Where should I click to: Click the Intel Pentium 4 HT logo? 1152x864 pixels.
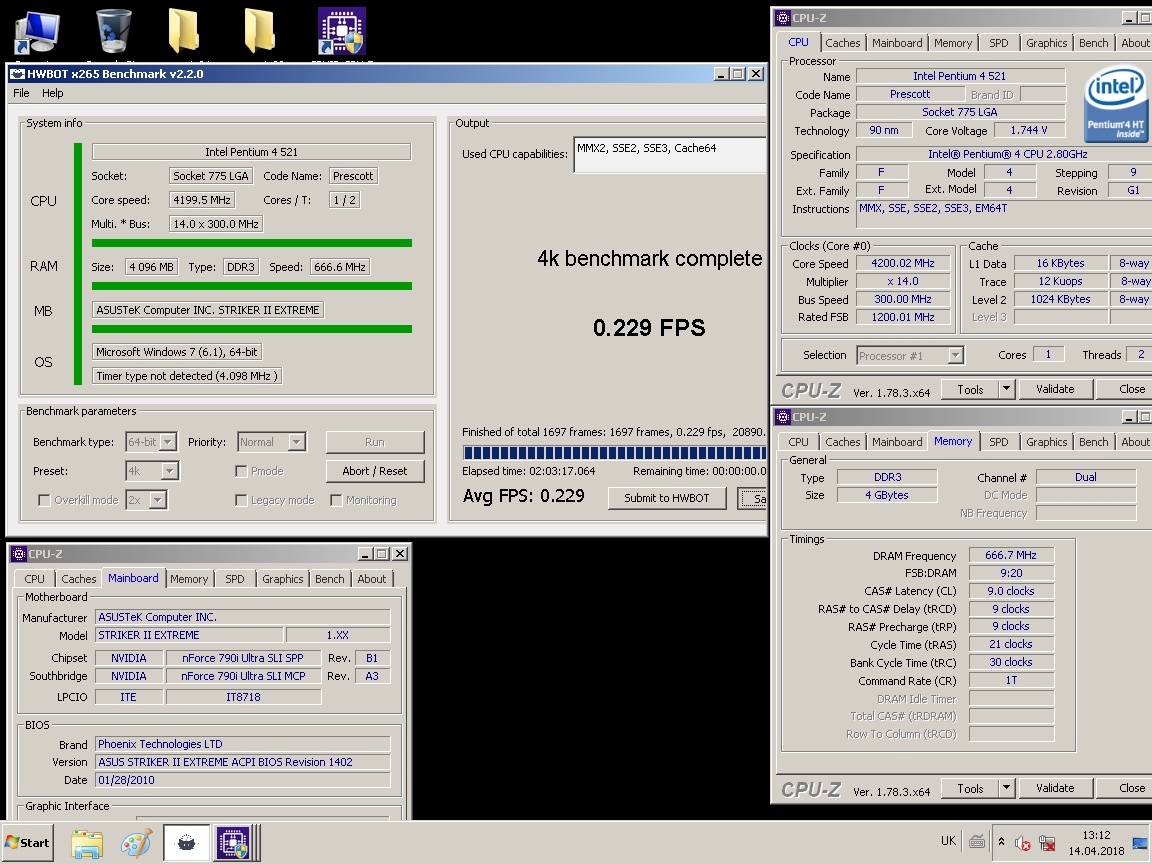tap(1115, 105)
